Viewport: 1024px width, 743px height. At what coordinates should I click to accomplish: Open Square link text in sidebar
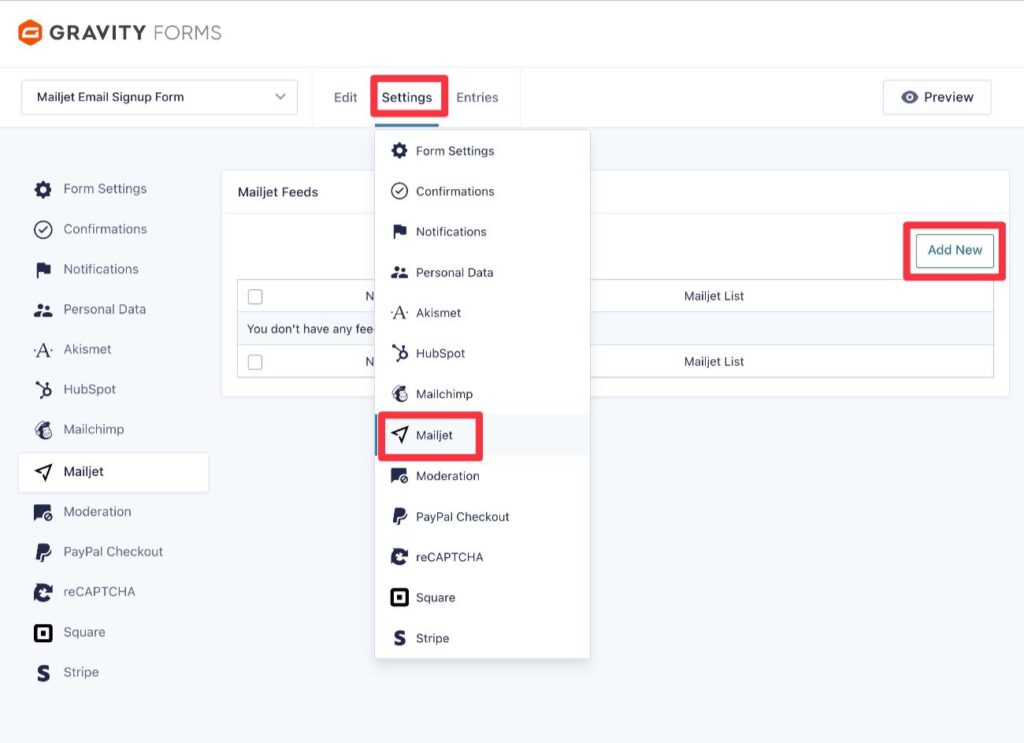coord(84,632)
